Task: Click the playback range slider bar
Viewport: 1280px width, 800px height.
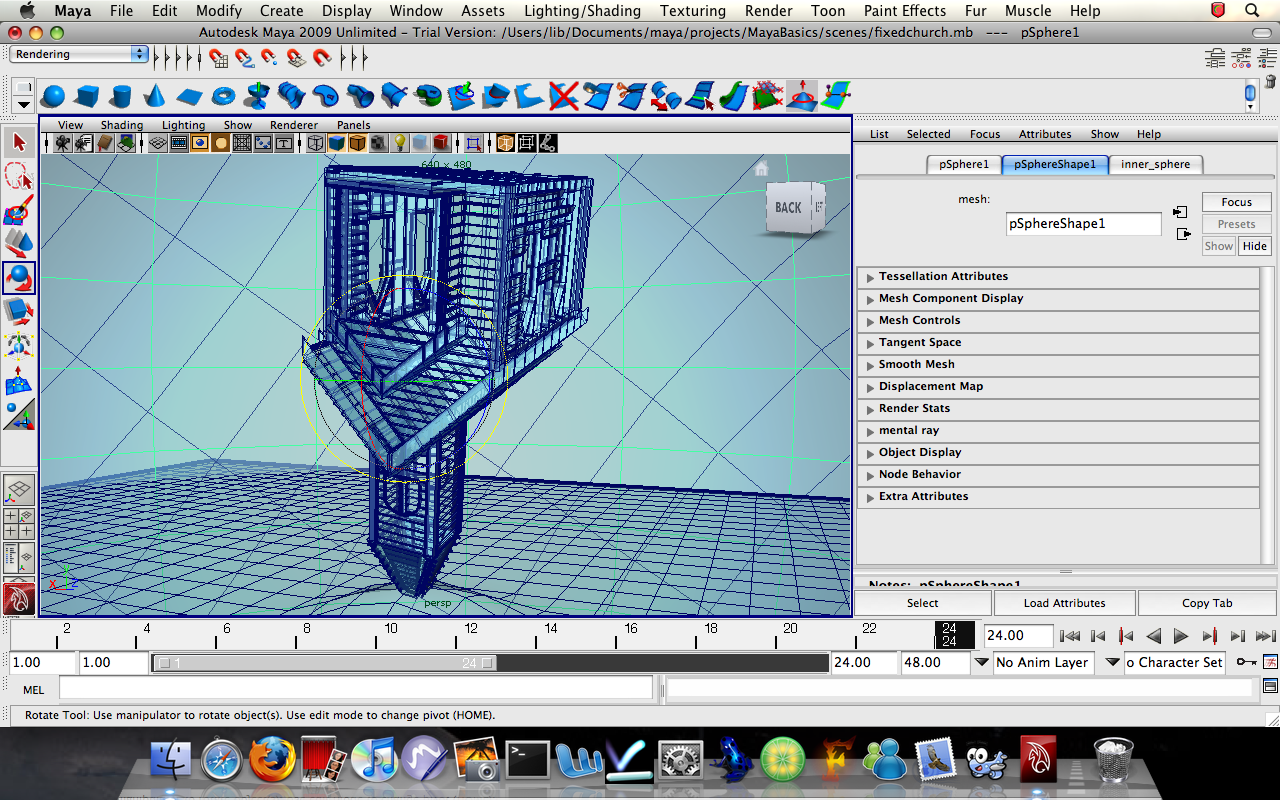Action: [x=325, y=663]
